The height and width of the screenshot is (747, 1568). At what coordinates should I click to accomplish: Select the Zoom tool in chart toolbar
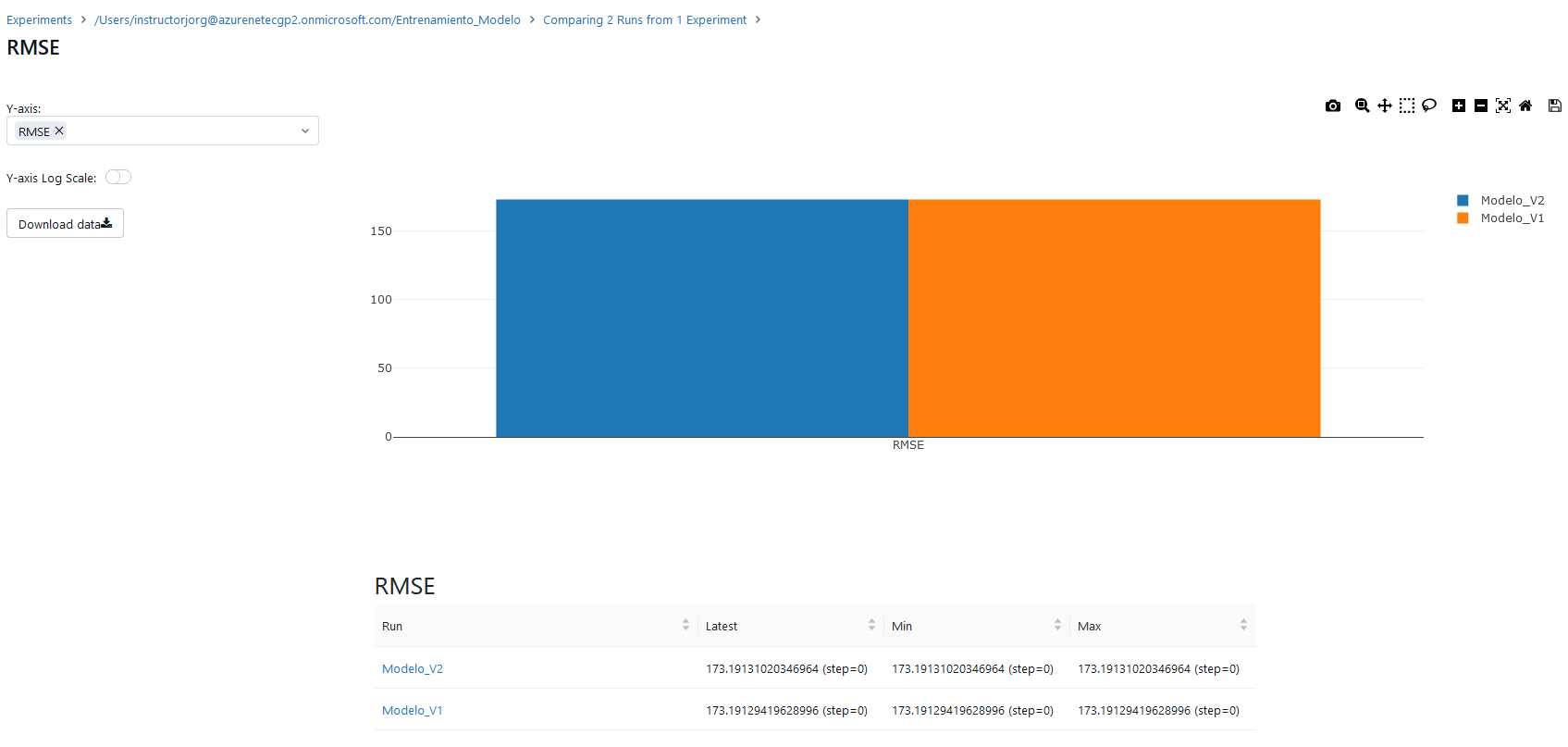tap(1362, 106)
